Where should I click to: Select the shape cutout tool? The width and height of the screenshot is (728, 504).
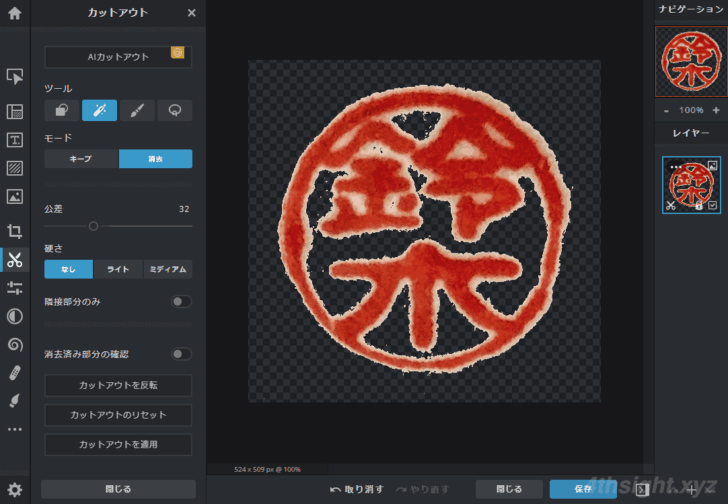(62, 111)
